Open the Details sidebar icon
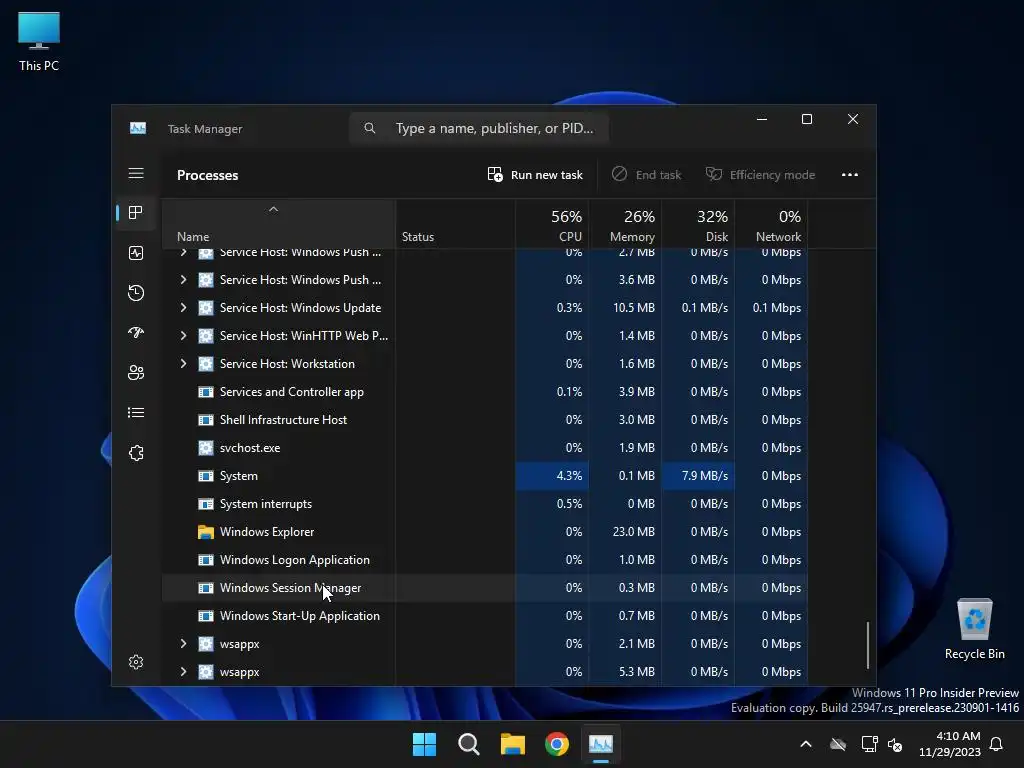 point(136,413)
